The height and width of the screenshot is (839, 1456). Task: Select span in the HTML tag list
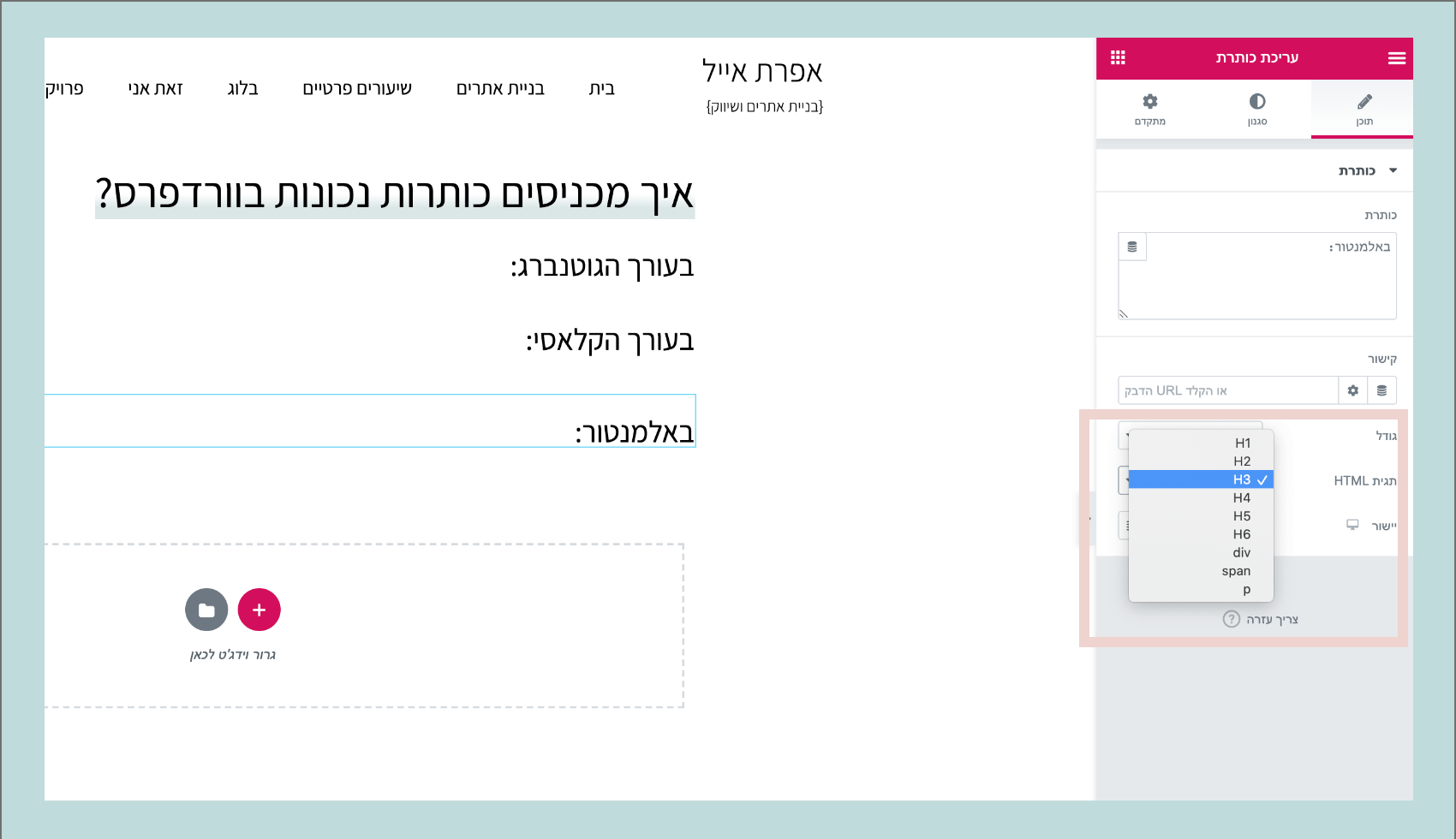pos(1202,571)
